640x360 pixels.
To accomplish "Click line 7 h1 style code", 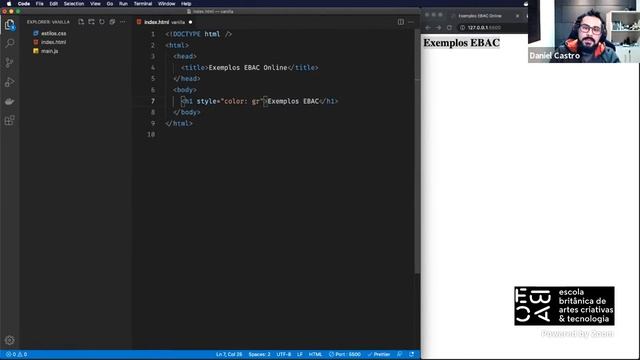I will (260, 101).
